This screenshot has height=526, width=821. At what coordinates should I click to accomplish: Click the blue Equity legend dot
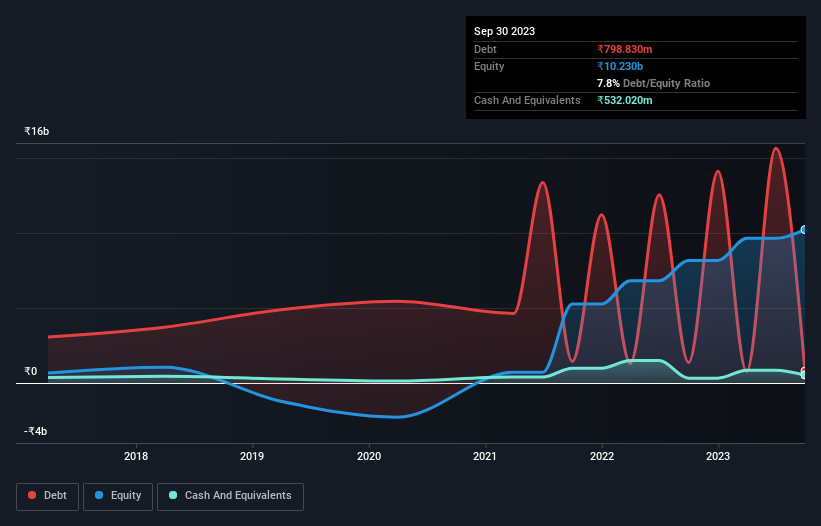[x=99, y=495]
